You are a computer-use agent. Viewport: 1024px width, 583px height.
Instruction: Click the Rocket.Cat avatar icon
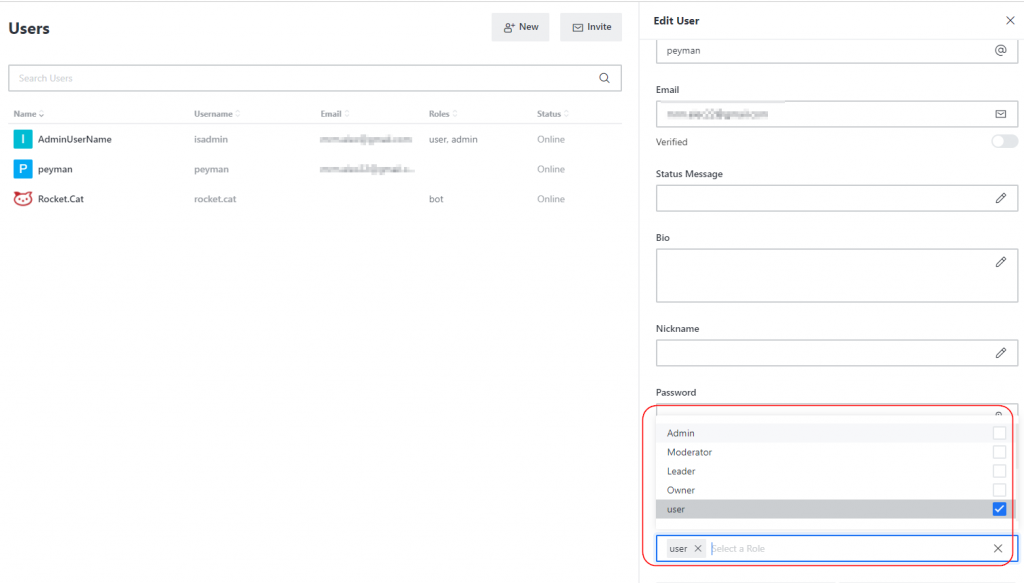click(x=22, y=199)
